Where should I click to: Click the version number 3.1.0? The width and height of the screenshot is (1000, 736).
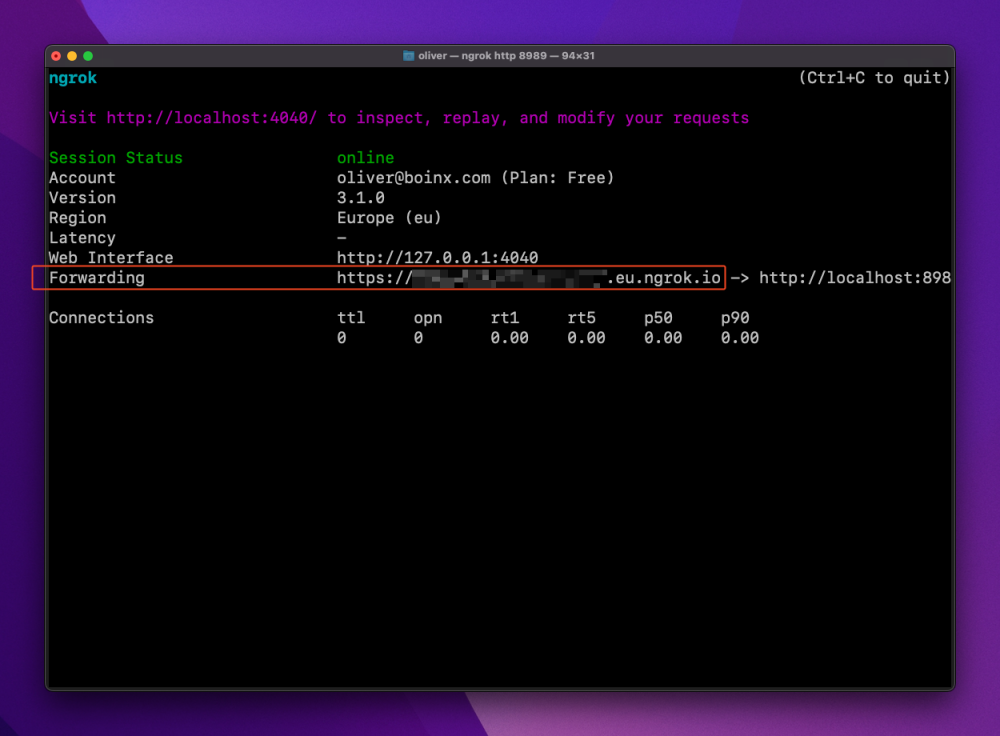click(361, 198)
